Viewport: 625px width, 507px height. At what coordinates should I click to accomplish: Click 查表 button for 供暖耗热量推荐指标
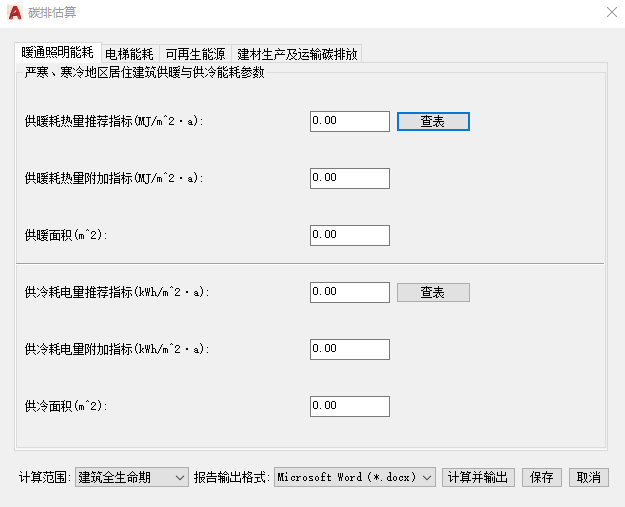[x=433, y=122]
